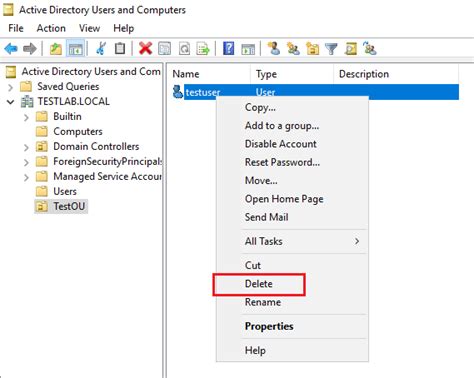Select the Computers container
The height and width of the screenshot is (378, 474).
(x=78, y=131)
